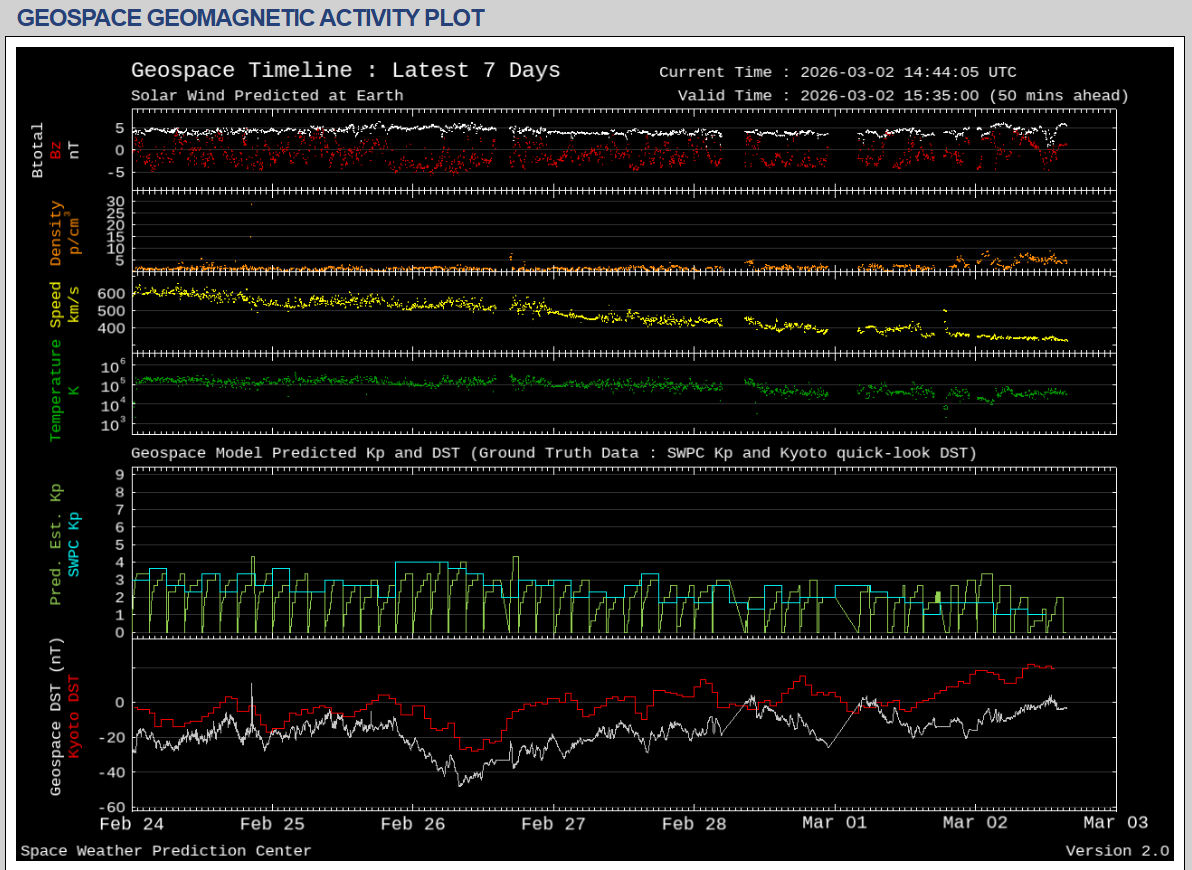The image size is (1192, 870).
Task: Click the Version 2.0 label
Action: (1117, 851)
